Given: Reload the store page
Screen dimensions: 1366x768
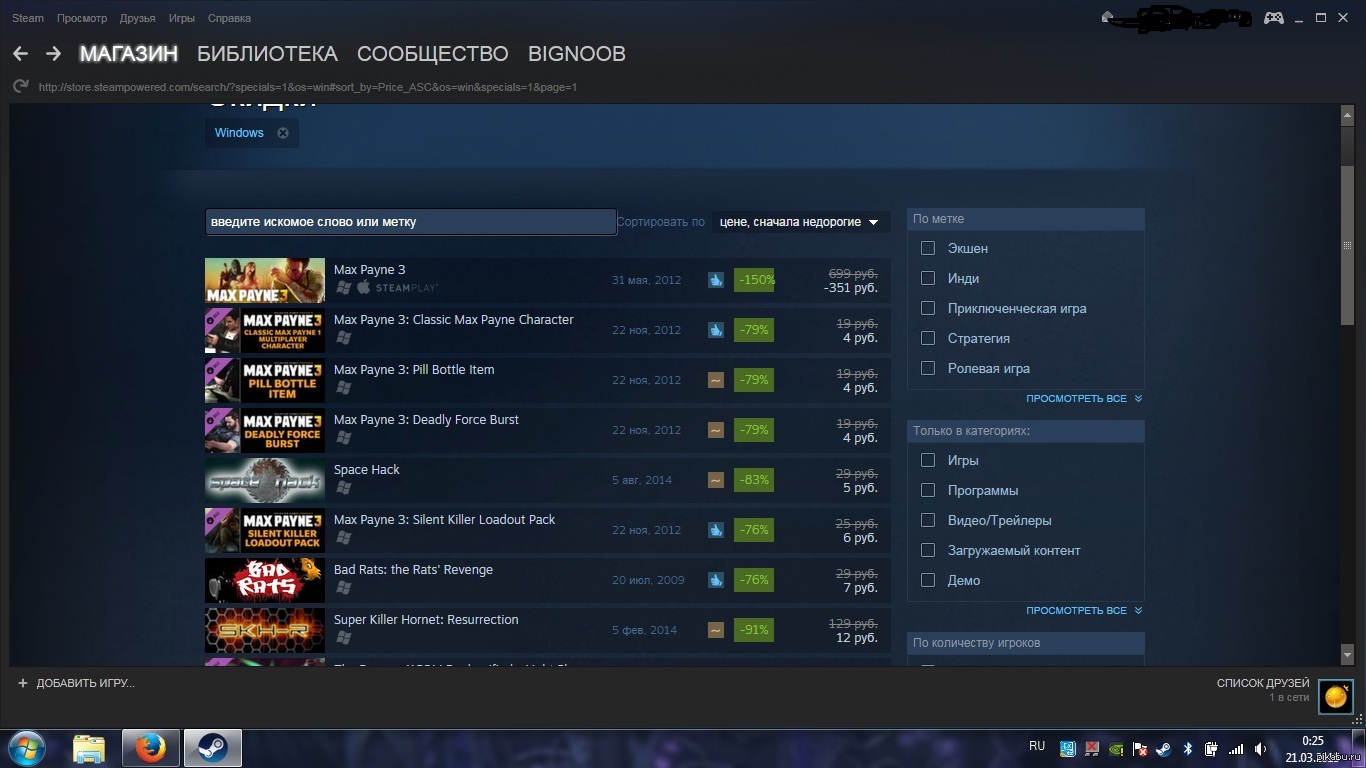Looking at the screenshot, I should pyautogui.click(x=20, y=87).
